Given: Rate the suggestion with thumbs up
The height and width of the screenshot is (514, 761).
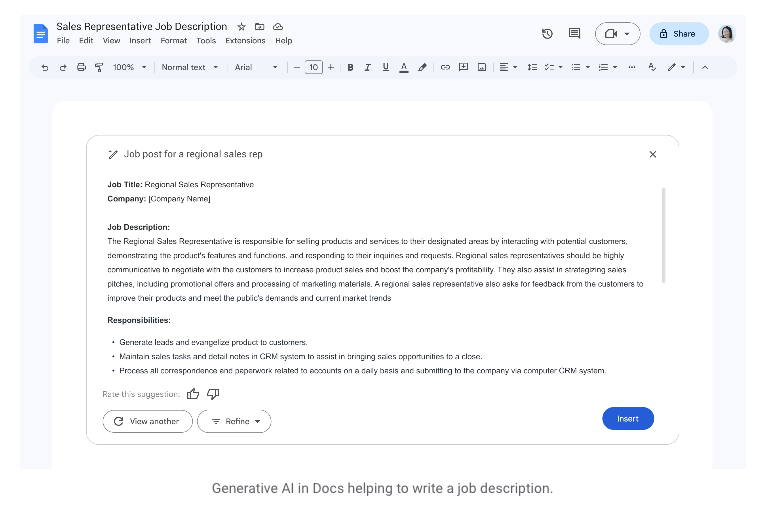Looking at the screenshot, I should point(193,394).
